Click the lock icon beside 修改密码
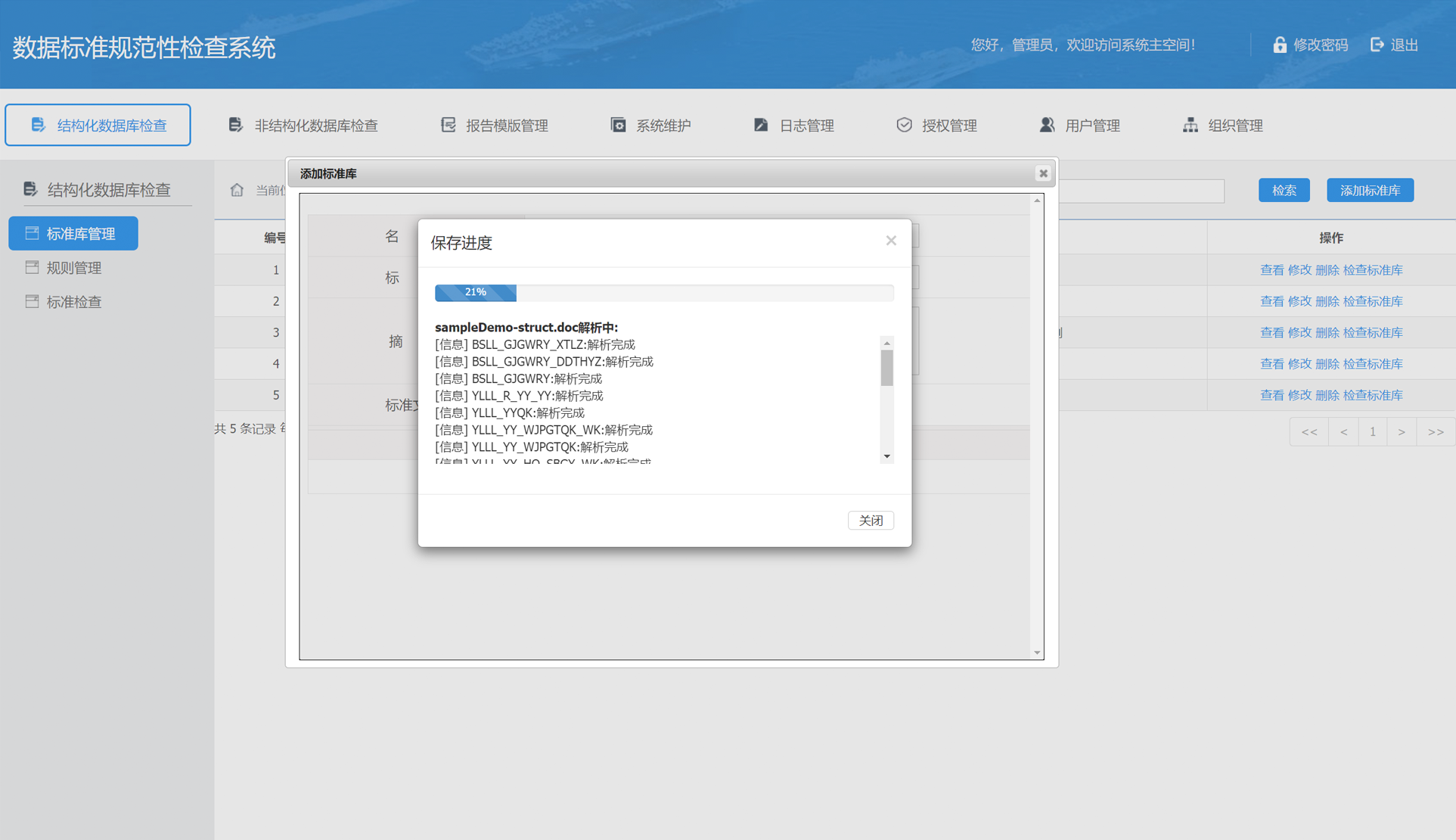 [1279, 45]
